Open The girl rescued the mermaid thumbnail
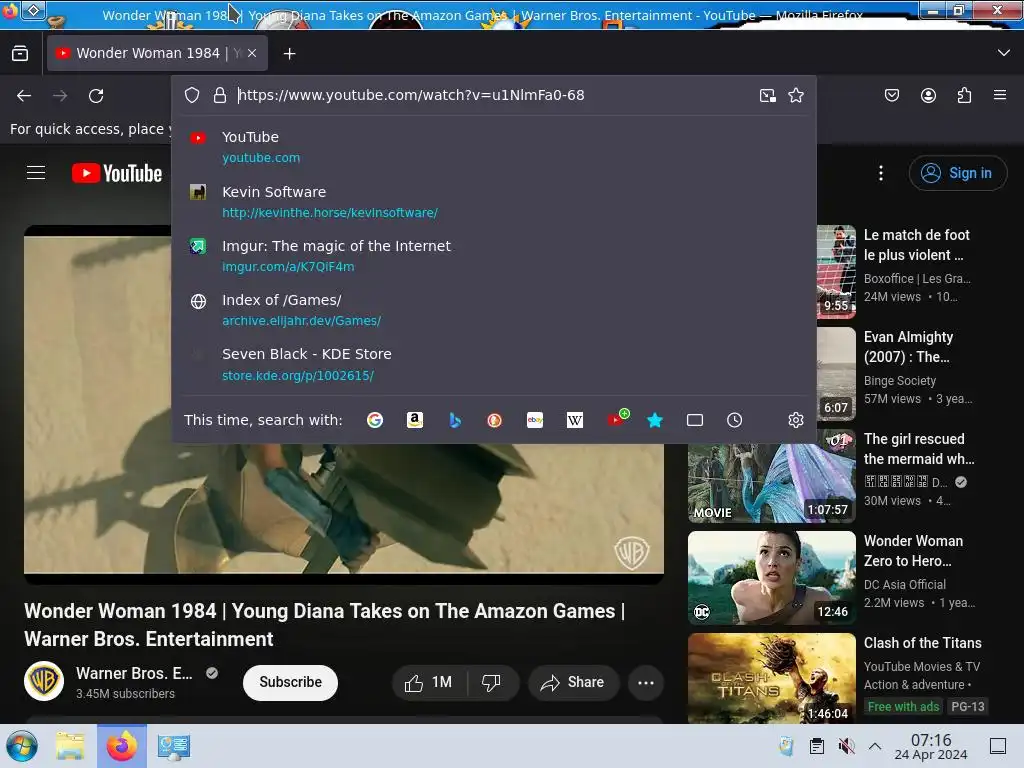This screenshot has height=768, width=1024. click(771, 483)
